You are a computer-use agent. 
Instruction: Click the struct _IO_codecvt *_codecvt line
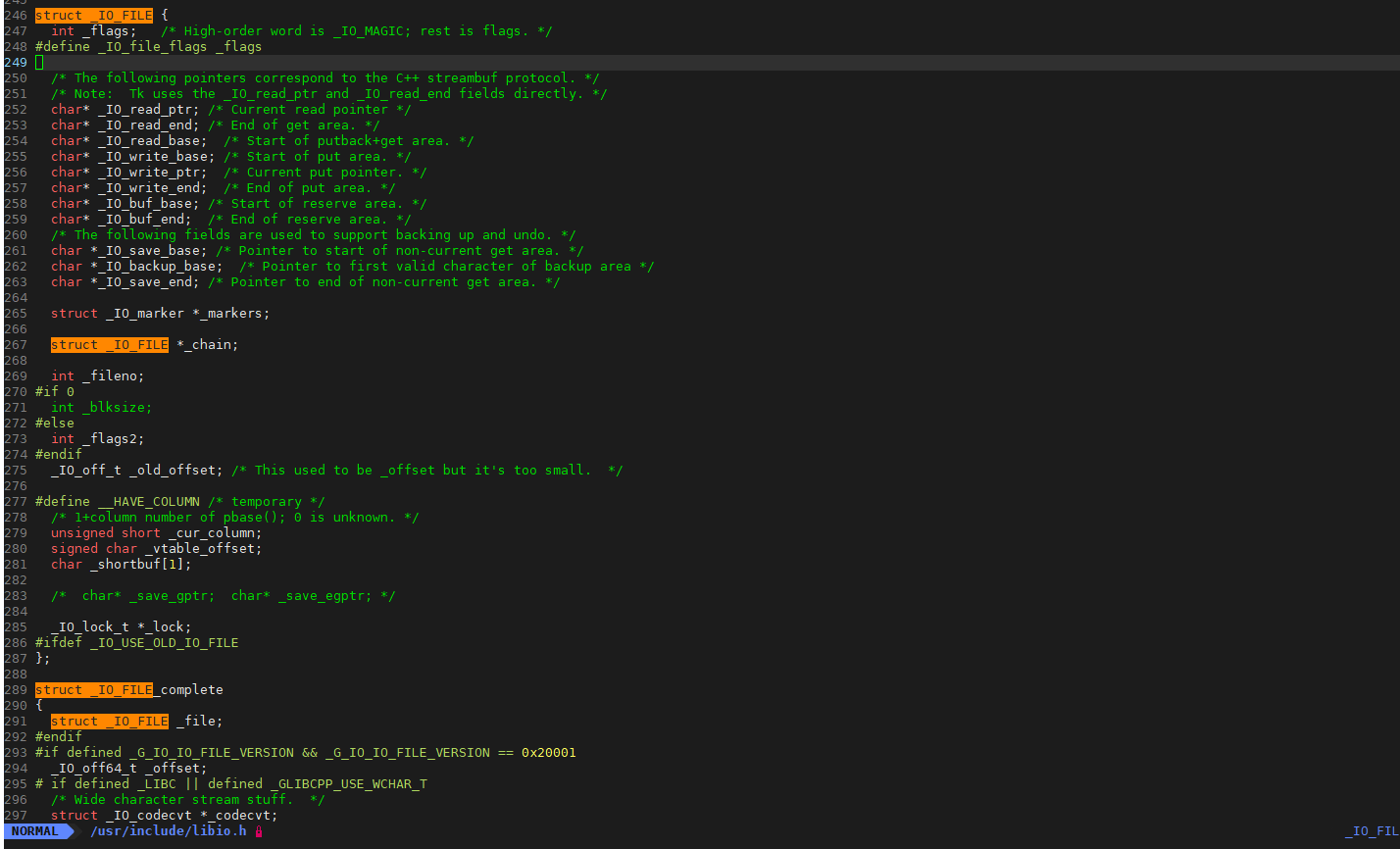pos(165,816)
